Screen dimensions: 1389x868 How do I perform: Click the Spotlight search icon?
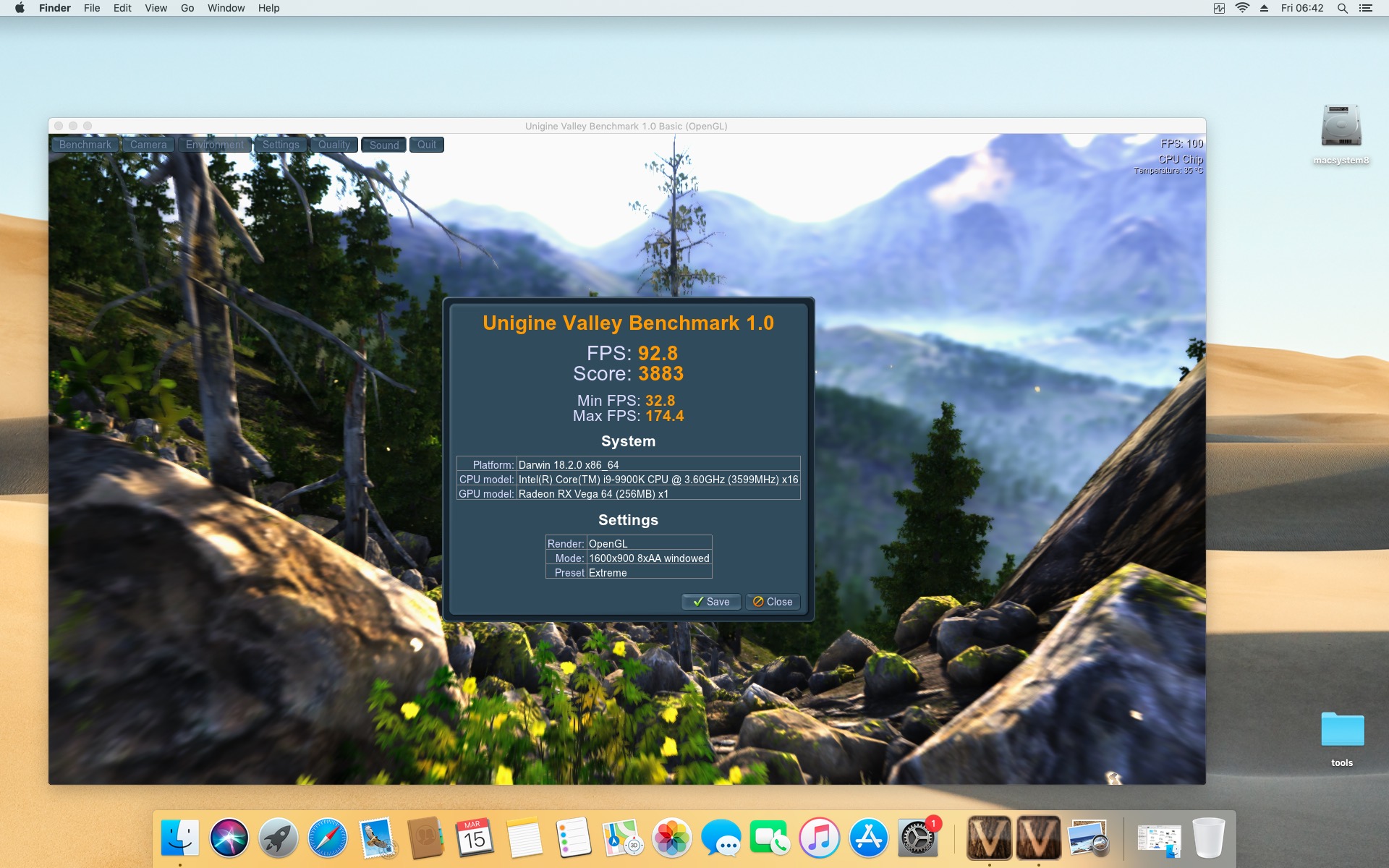pyautogui.click(x=1342, y=8)
